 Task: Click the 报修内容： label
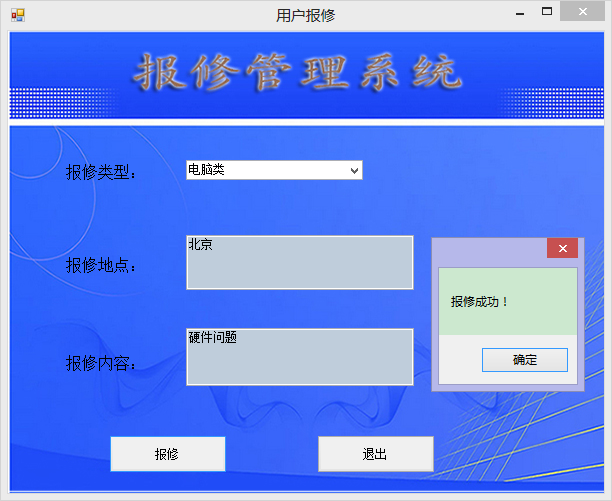pyautogui.click(x=101, y=363)
